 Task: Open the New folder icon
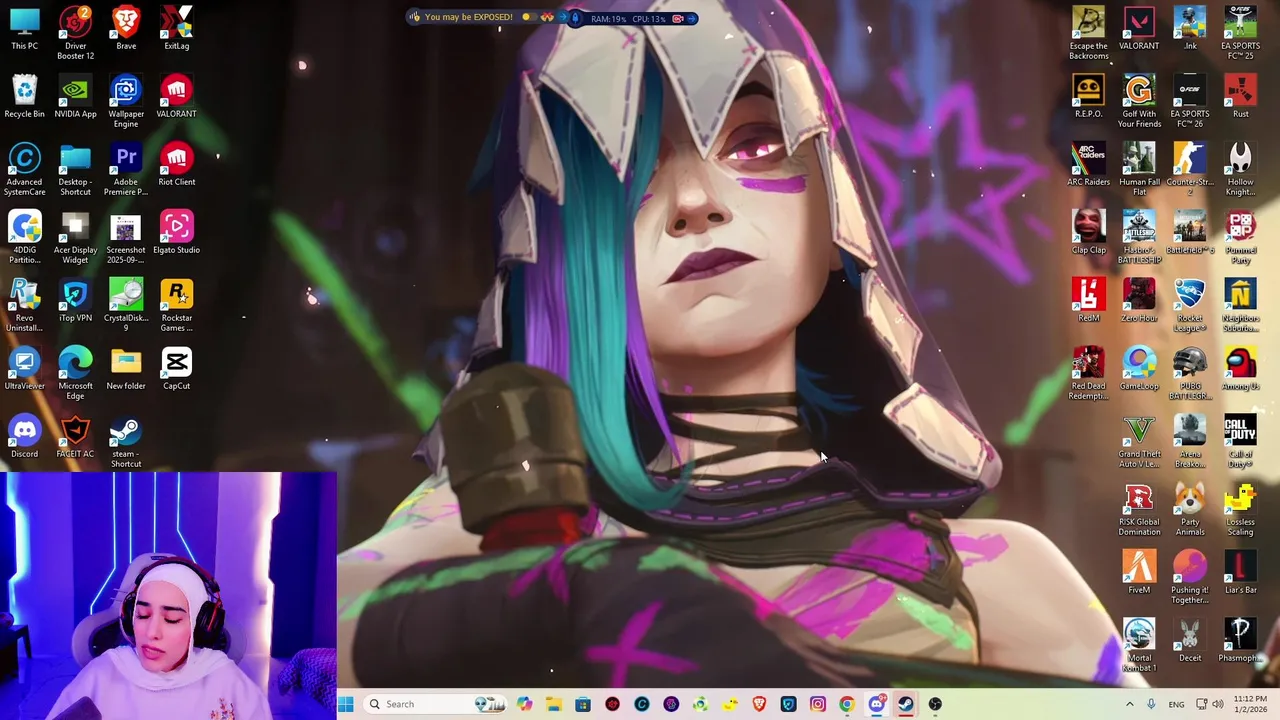coord(126,368)
